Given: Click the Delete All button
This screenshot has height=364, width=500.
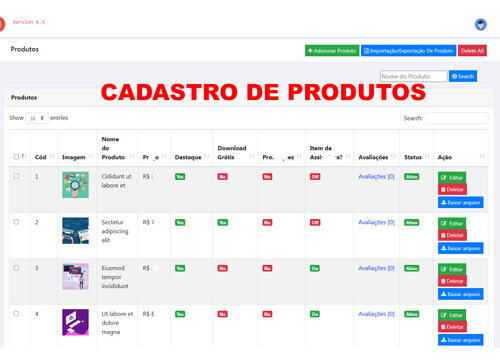Looking at the screenshot, I should click(x=472, y=51).
